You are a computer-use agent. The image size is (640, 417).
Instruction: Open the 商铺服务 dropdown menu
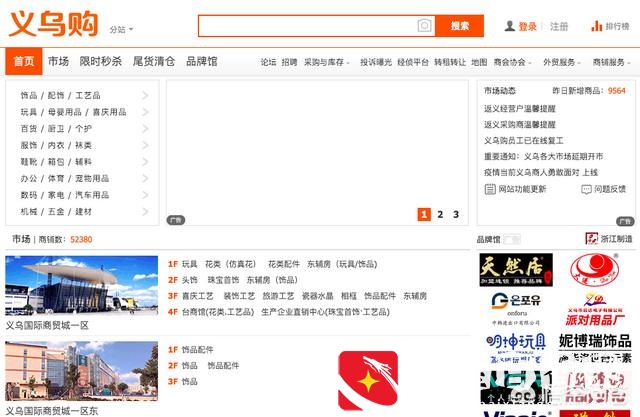[611, 62]
